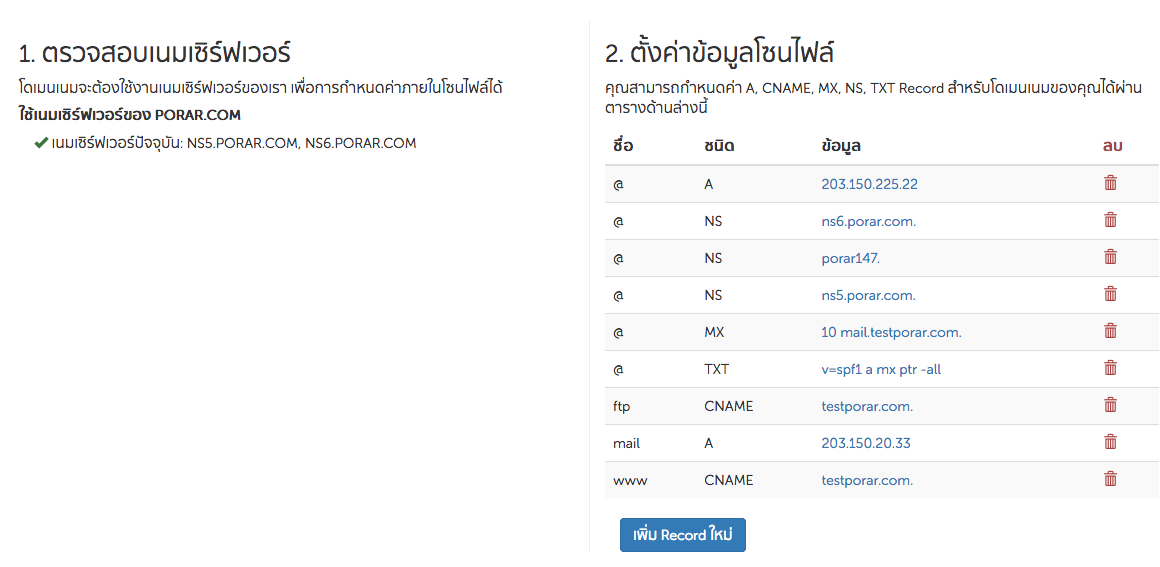The height and width of the screenshot is (567, 1160).
Task: Remove the ftp CNAME record
Action: [1110, 405]
